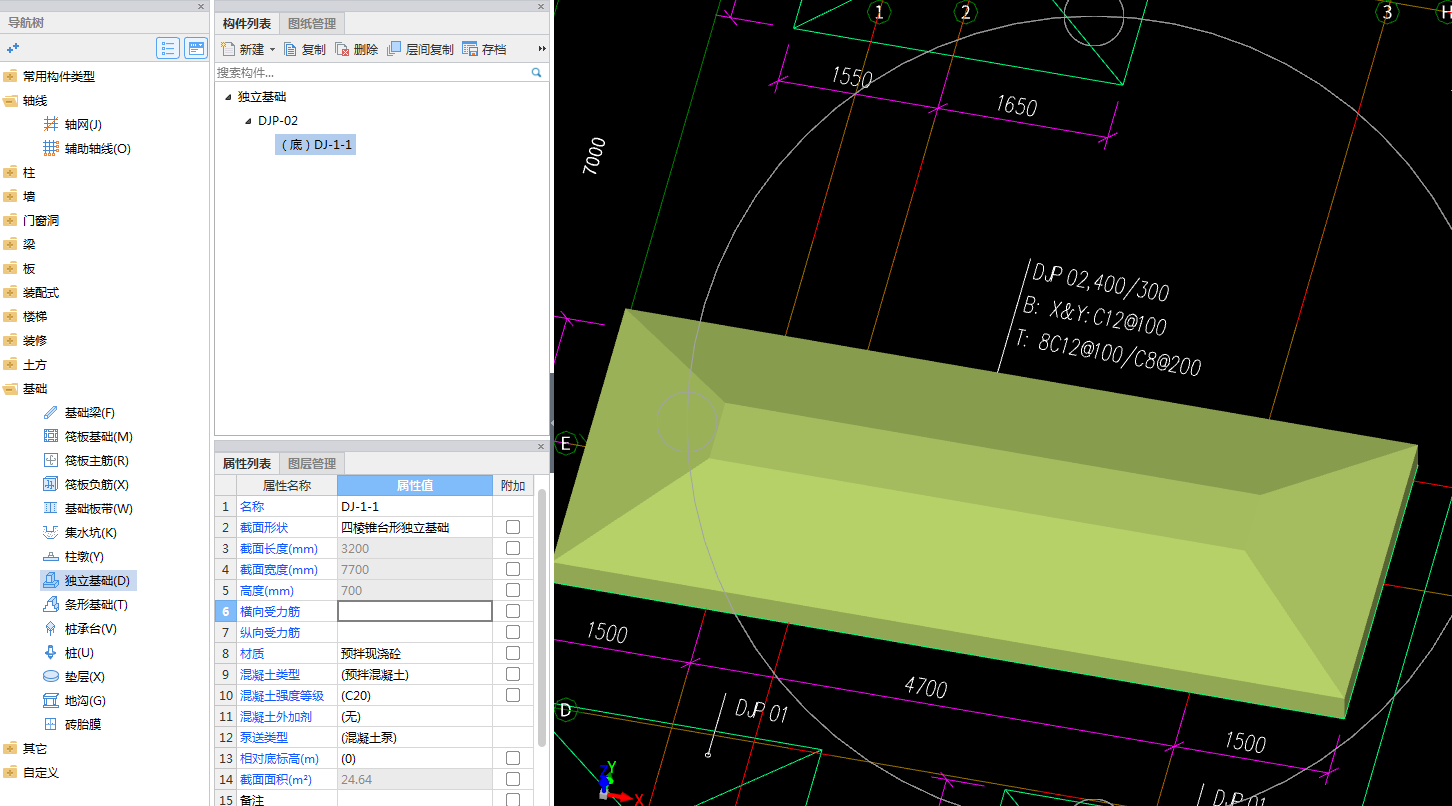Click 删除 delete component button
Screen dimensions: 1452x806
[357, 49]
